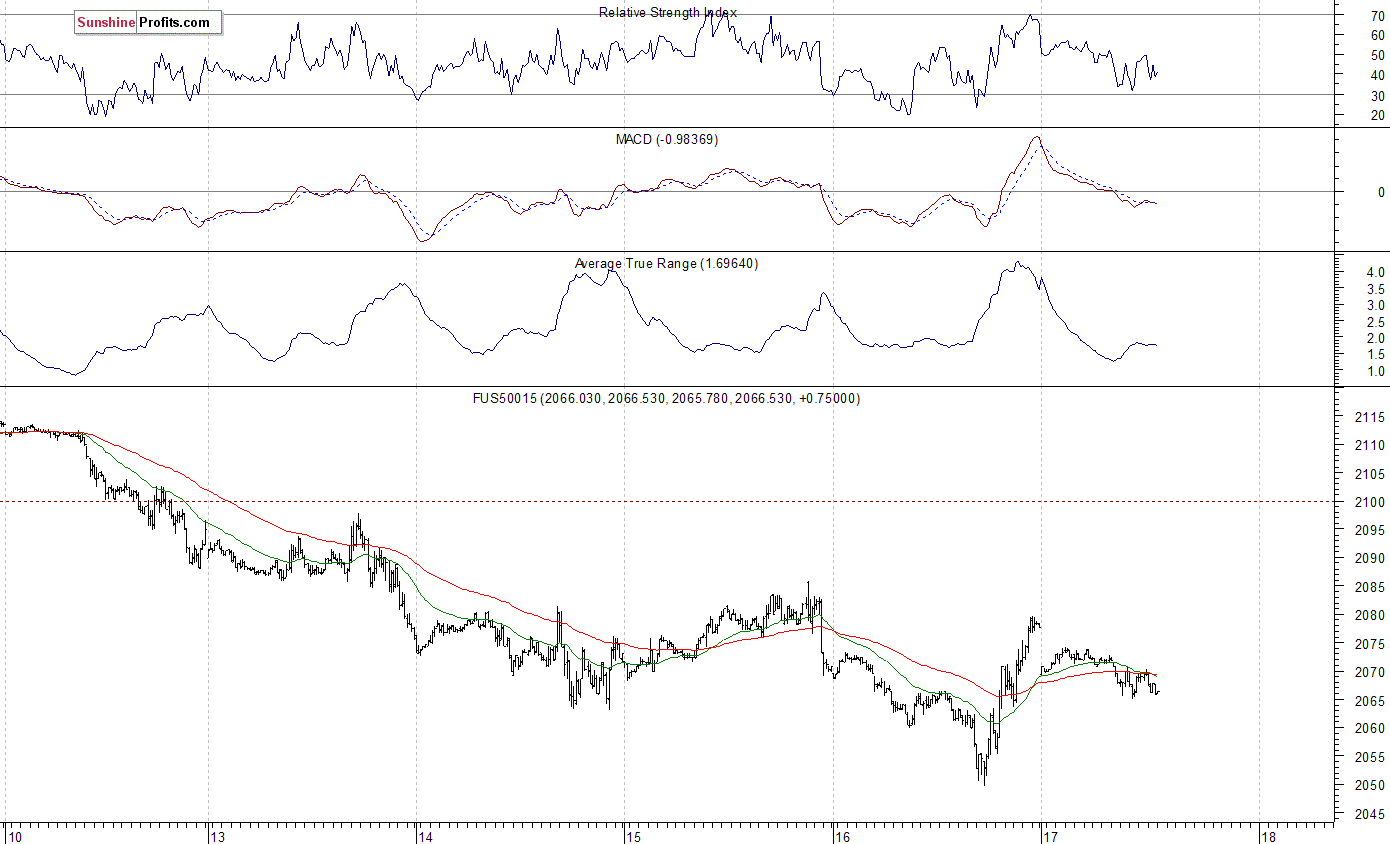The height and width of the screenshot is (844, 1390).
Task: Click date label 16 on time axis
Action: pyautogui.click(x=843, y=835)
